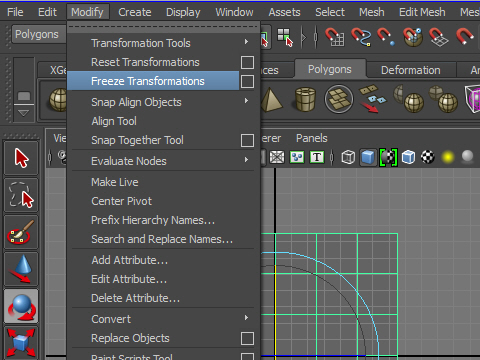The width and height of the screenshot is (480, 360).
Task: Create a polygon pyramid from shelf
Action: pos(272,99)
